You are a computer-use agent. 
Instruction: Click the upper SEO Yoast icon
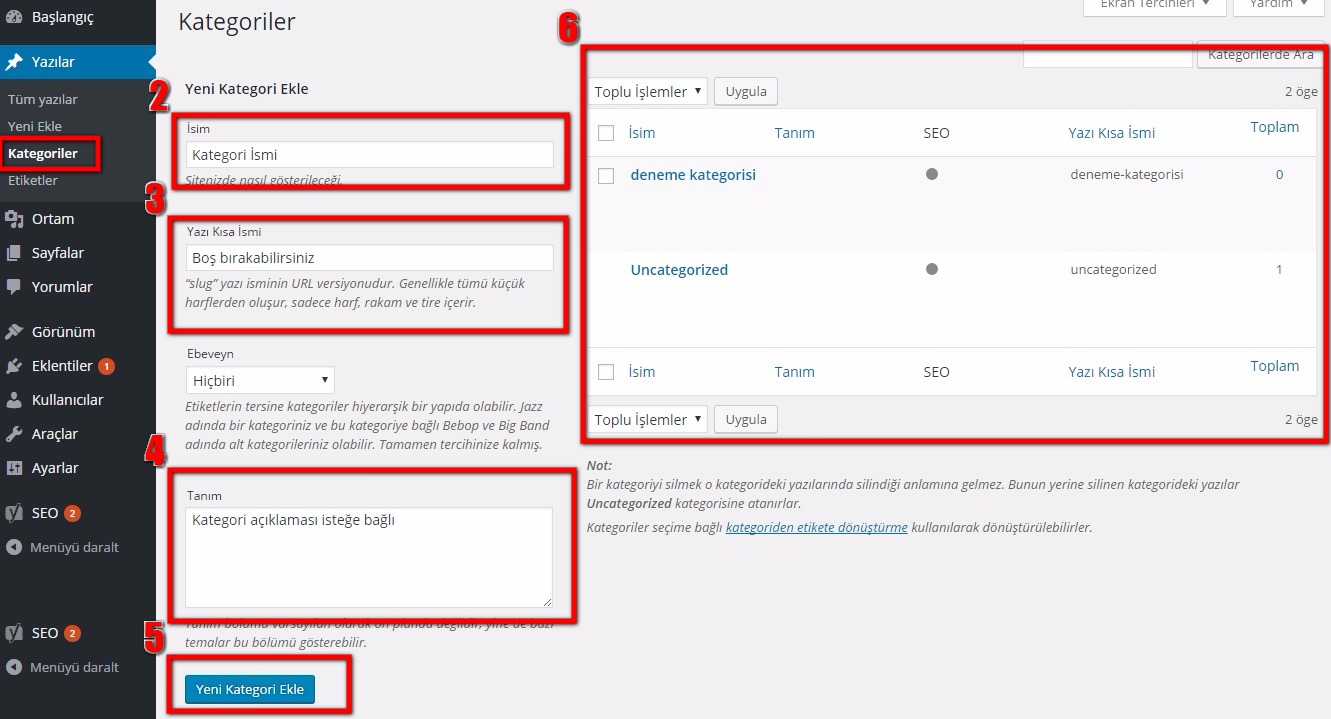tap(14, 513)
